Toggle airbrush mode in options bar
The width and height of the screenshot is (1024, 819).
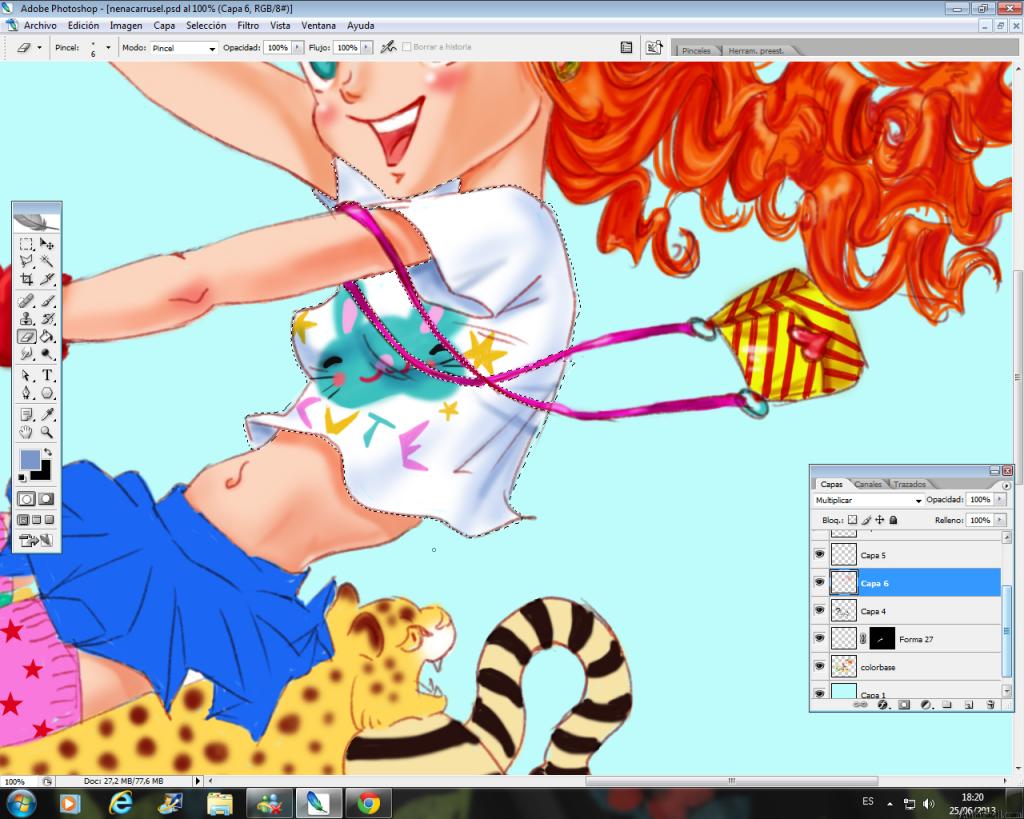tap(389, 47)
